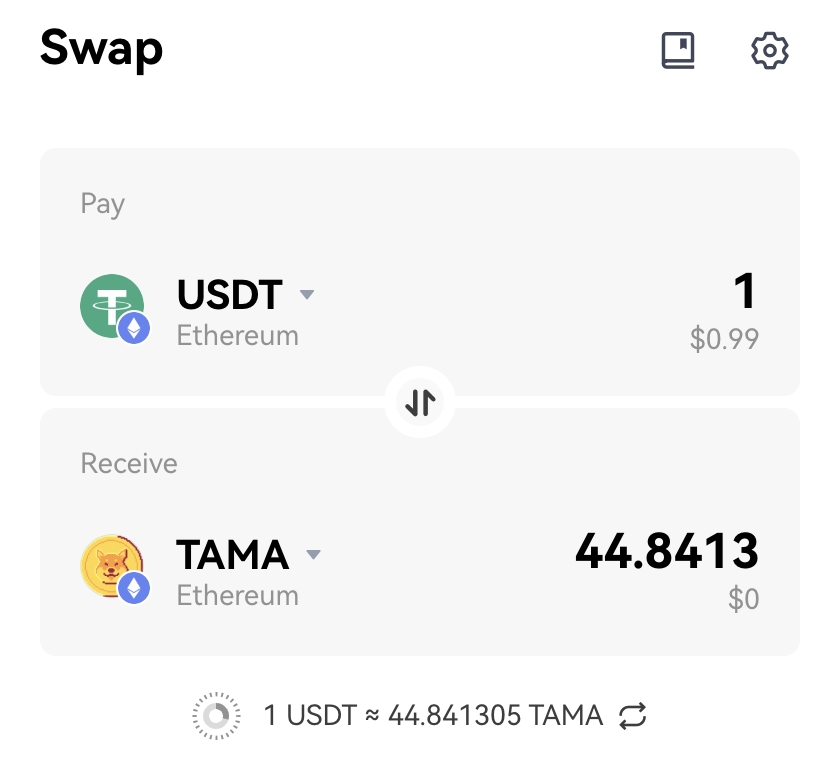Screen dimensions: 834x772
Task: Expand the USDT token dropdown arrow
Action: 307,294
